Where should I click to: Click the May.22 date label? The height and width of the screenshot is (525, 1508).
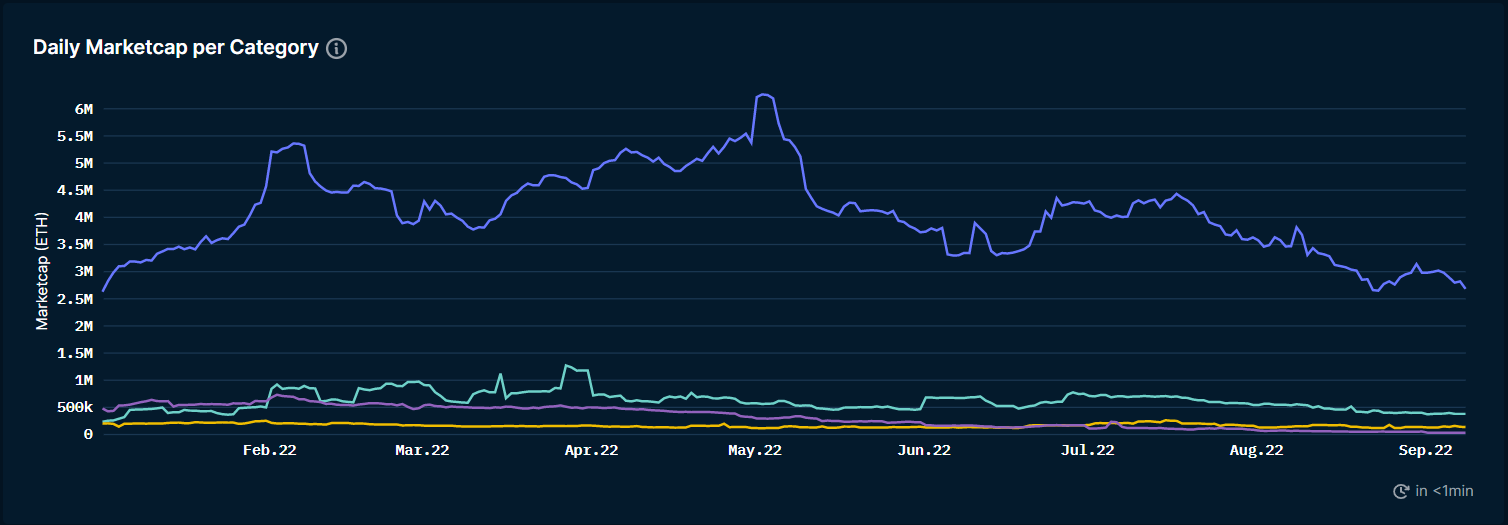(754, 451)
